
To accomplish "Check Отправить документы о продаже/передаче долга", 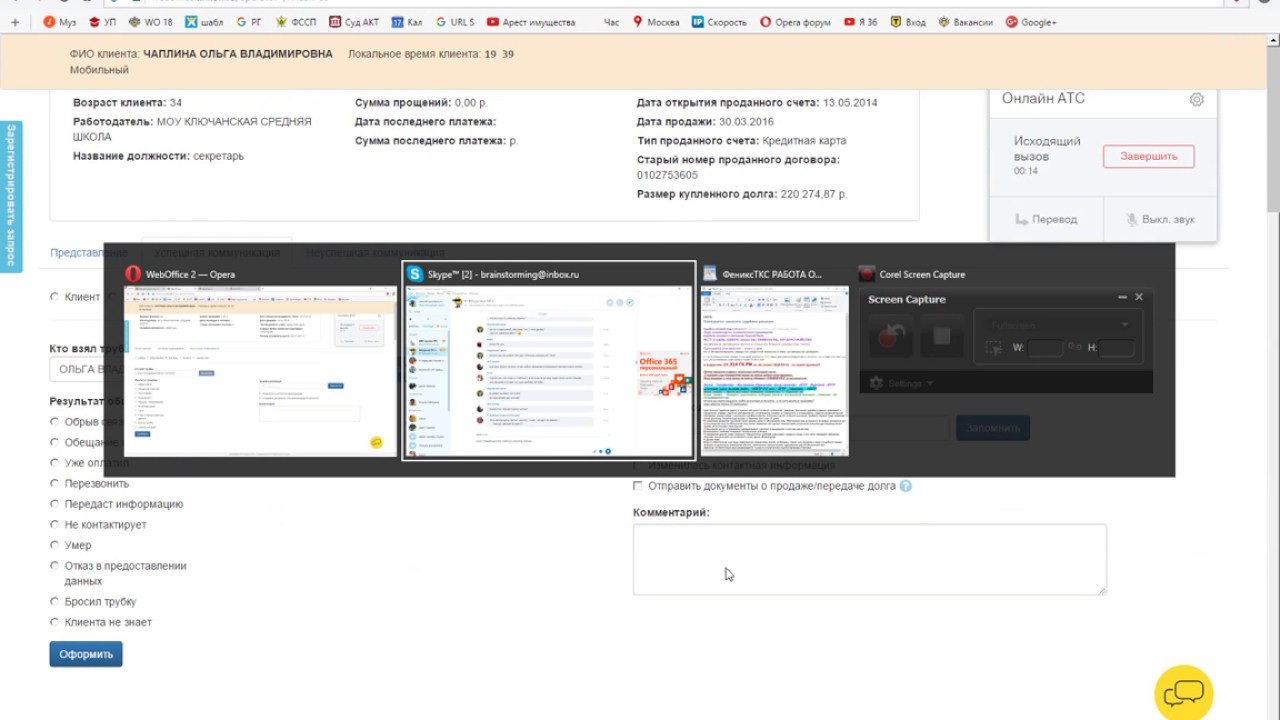I will (638, 486).
